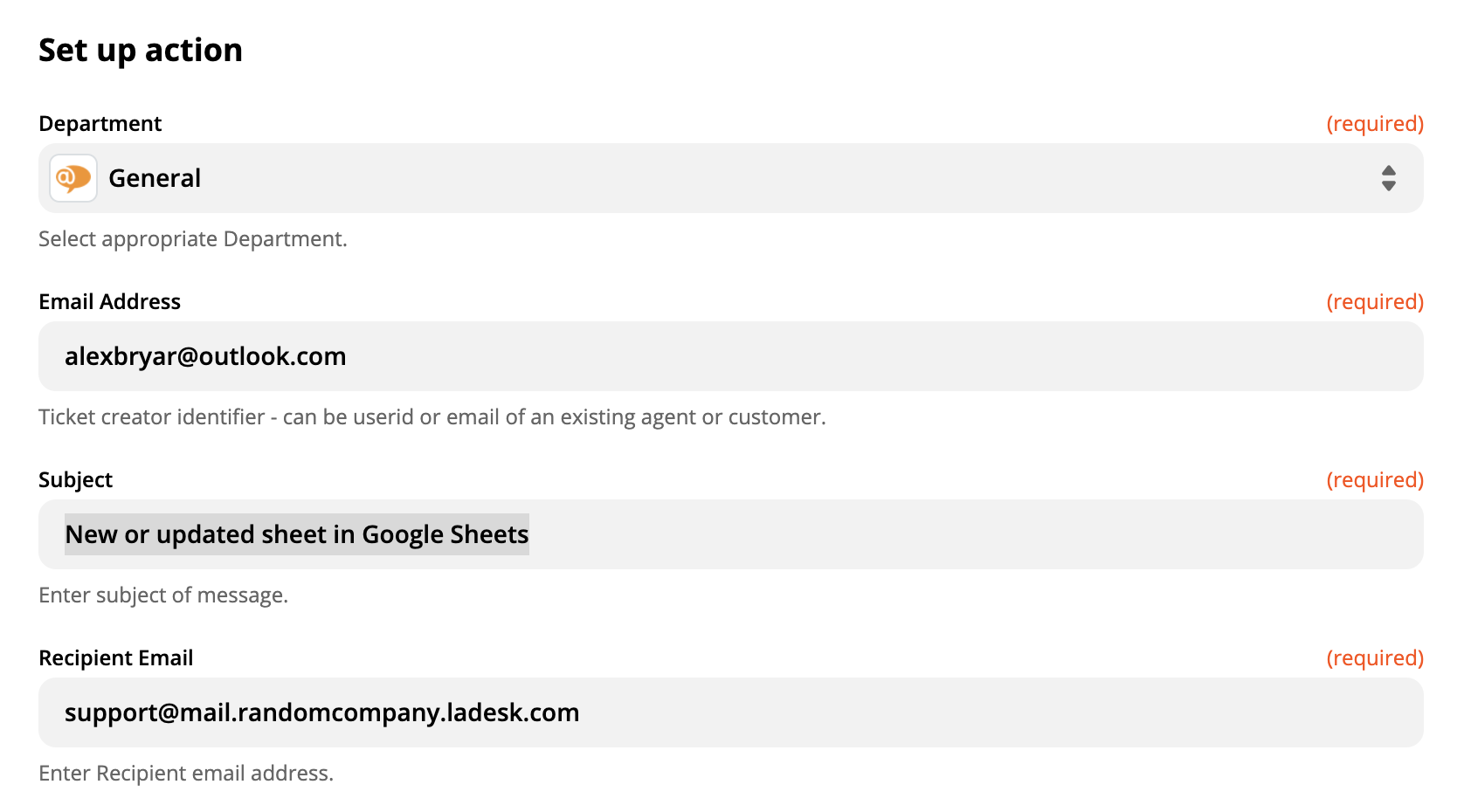1464x812 pixels.
Task: Click the Department field label
Action: (100, 123)
